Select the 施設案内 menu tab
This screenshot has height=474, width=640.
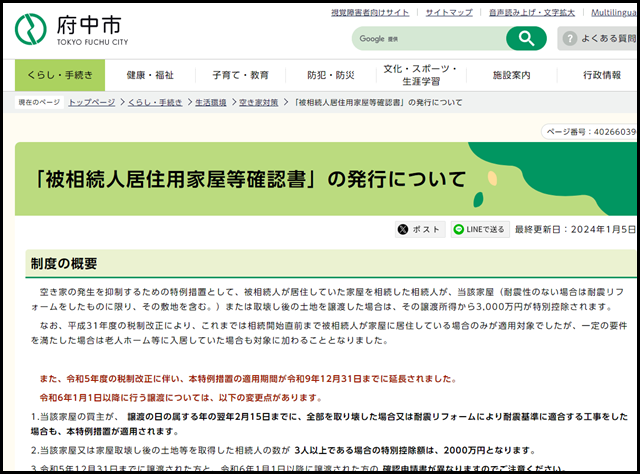pos(511,75)
